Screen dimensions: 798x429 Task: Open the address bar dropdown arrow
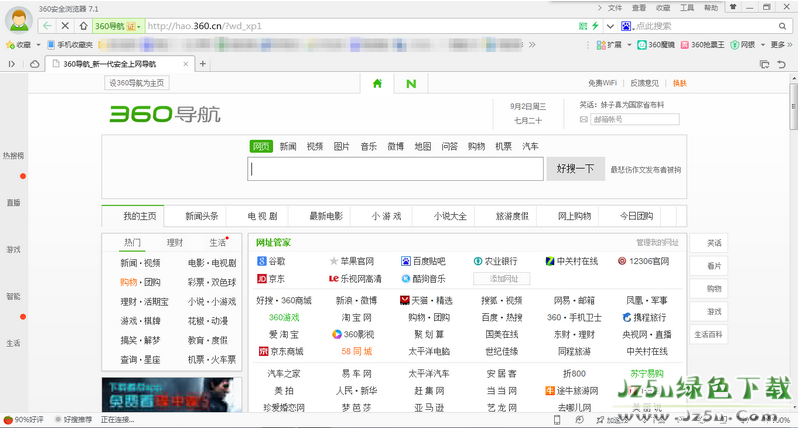click(x=610, y=26)
